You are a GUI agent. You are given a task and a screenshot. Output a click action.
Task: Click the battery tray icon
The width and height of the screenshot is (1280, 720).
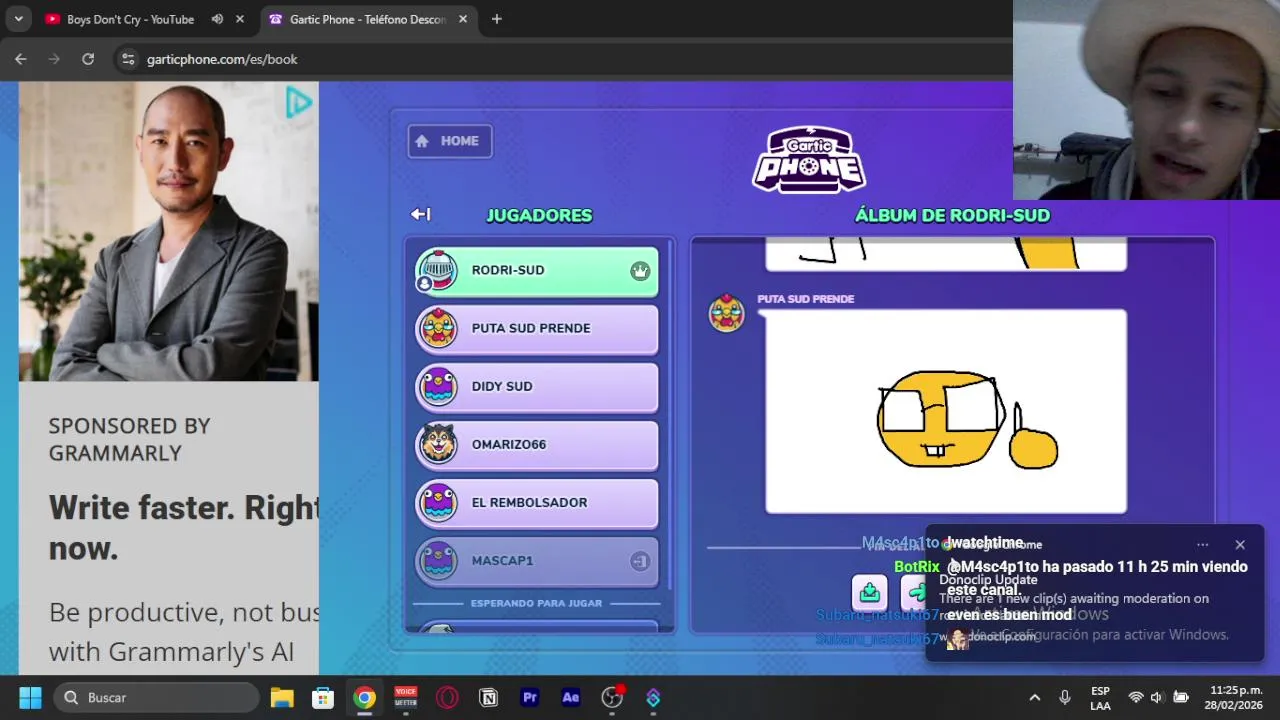click(1181, 697)
